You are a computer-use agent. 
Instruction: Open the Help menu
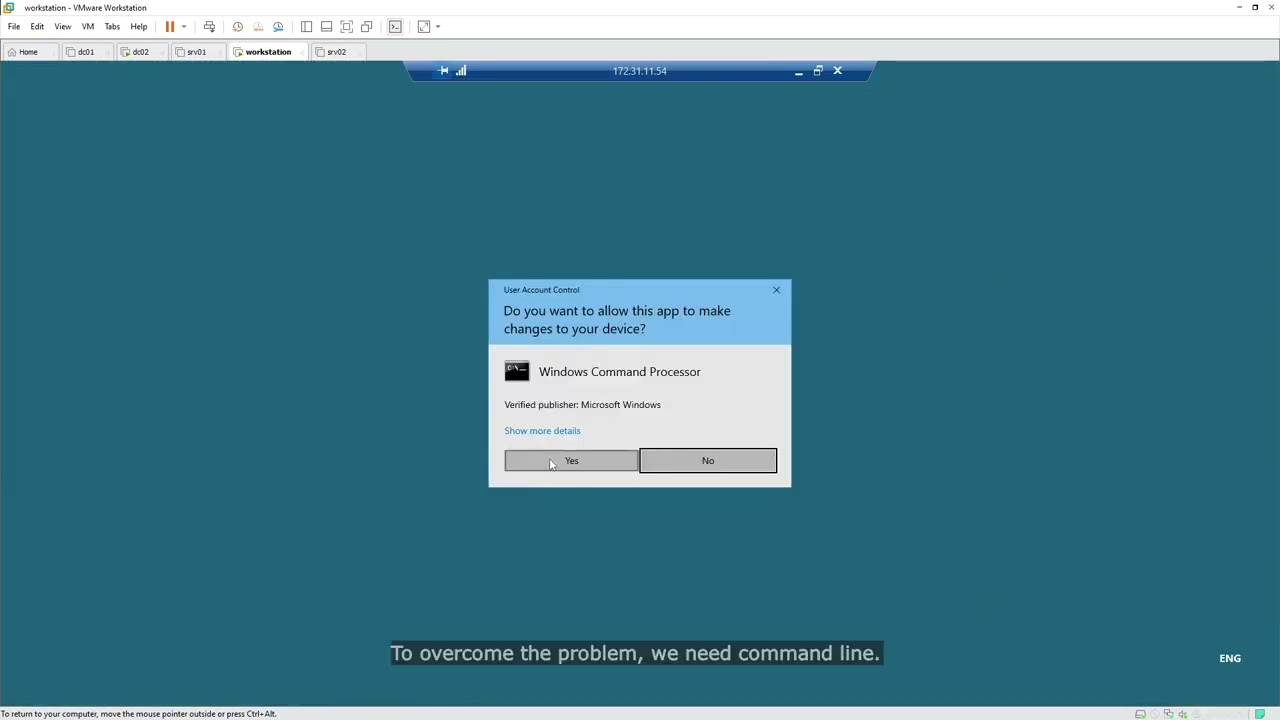(139, 27)
